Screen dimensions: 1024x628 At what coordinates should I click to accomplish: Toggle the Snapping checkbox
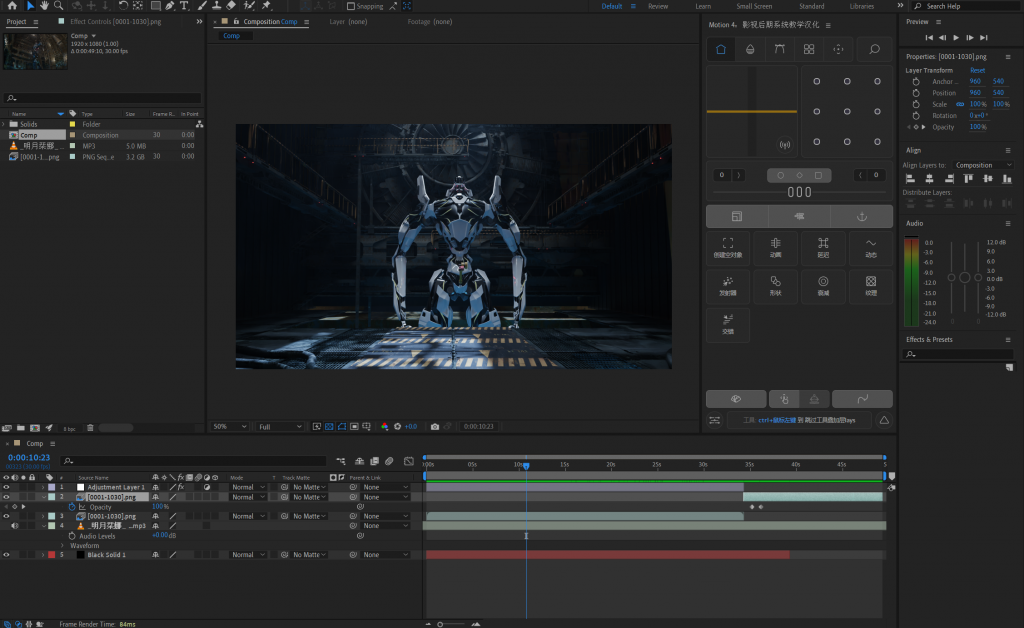[351, 6]
